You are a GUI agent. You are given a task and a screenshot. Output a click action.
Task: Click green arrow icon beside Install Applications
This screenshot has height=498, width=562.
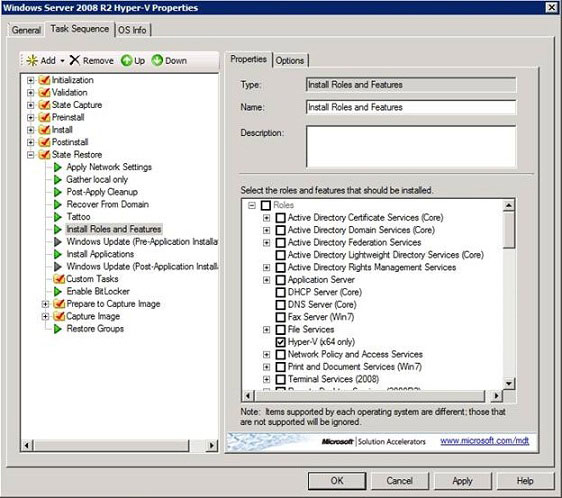58,254
